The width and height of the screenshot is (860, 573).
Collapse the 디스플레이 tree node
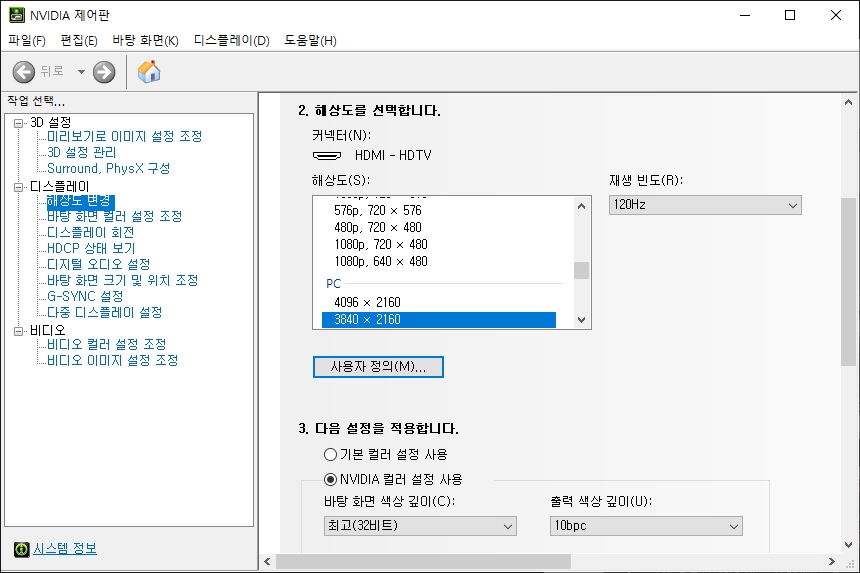tap(19, 187)
